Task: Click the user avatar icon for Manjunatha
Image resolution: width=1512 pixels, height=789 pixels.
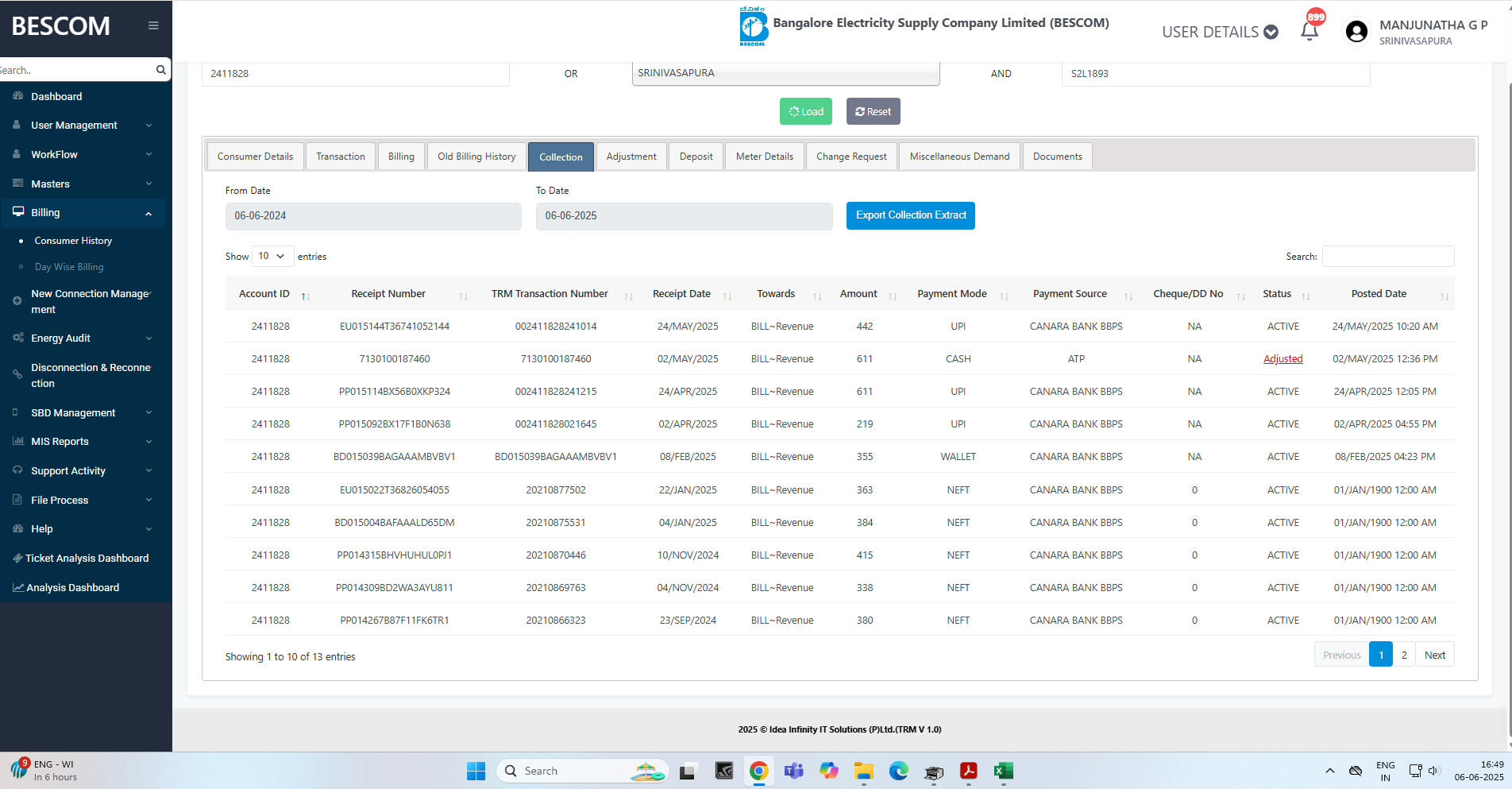Action: [x=1357, y=31]
